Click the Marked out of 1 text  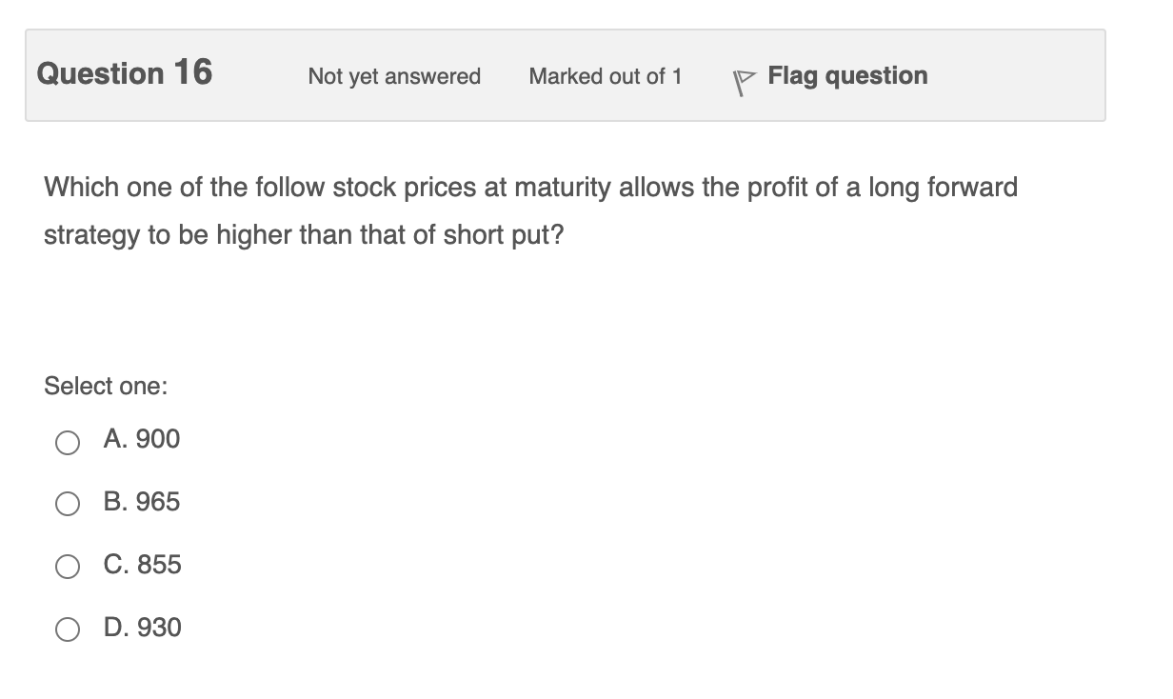coord(605,75)
